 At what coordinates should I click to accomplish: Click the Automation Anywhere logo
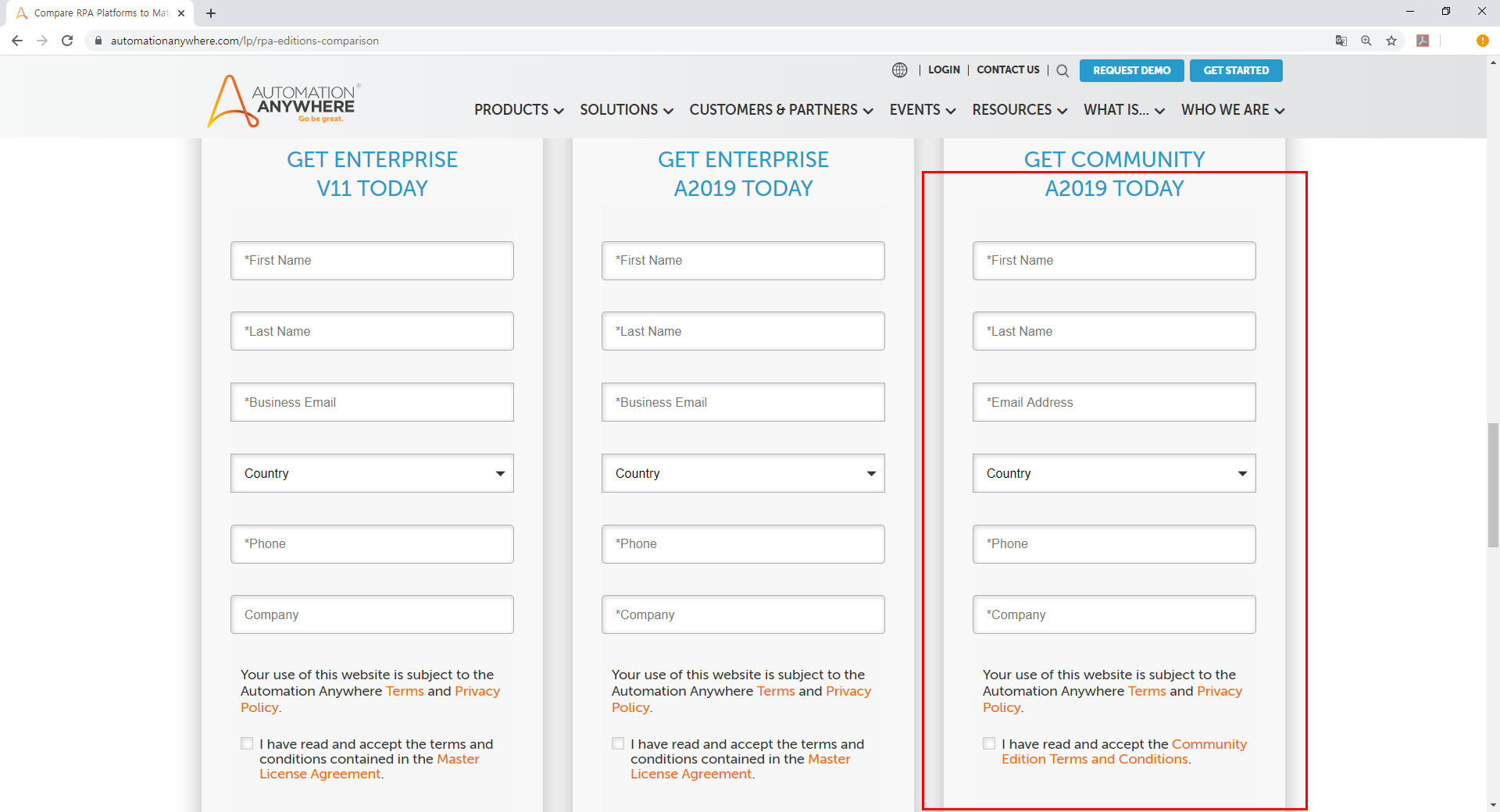pyautogui.click(x=283, y=101)
